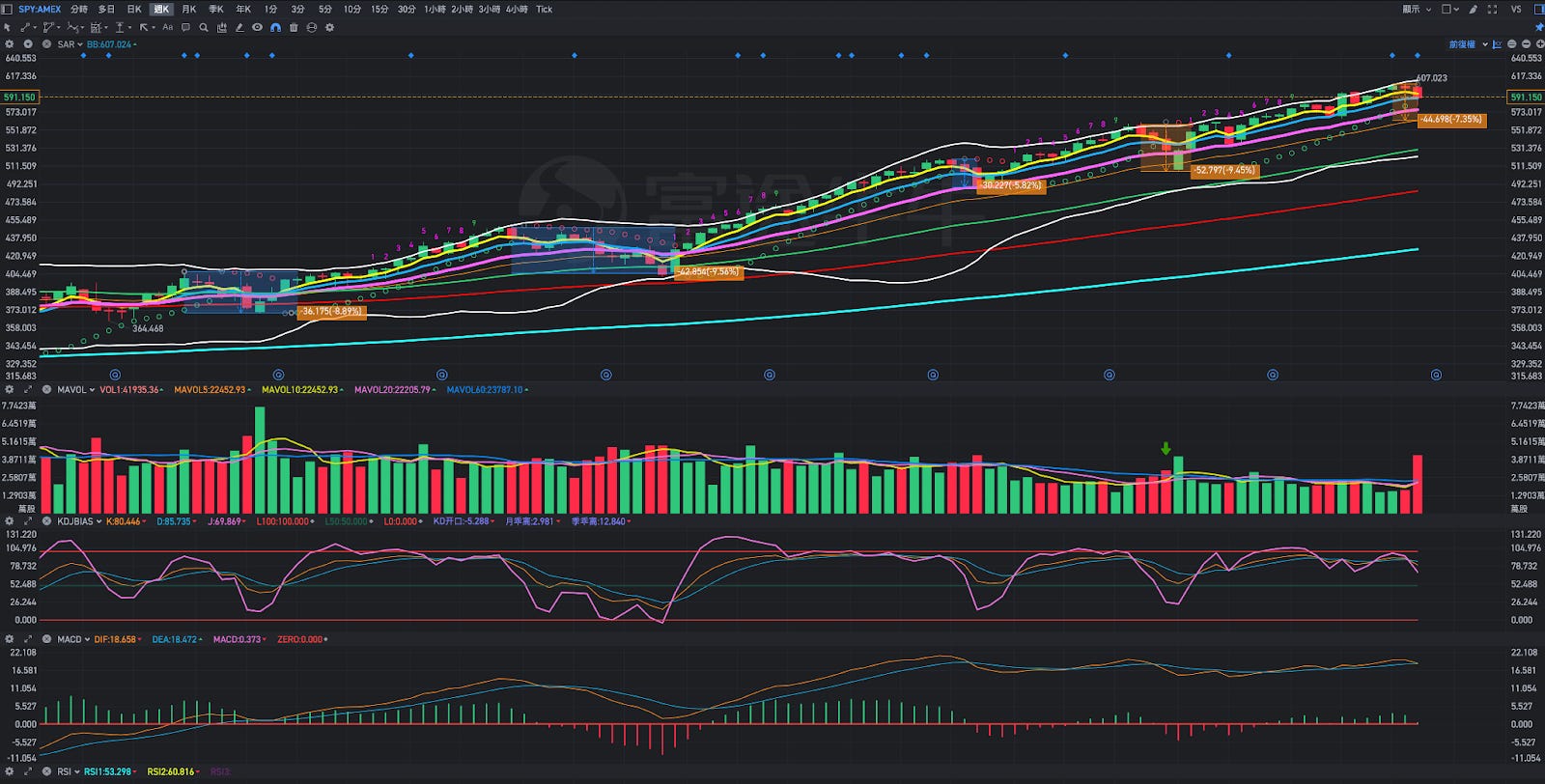Open the chart layout grid dropdown
Image resolution: width=1545 pixels, height=784 pixels.
point(1450,9)
